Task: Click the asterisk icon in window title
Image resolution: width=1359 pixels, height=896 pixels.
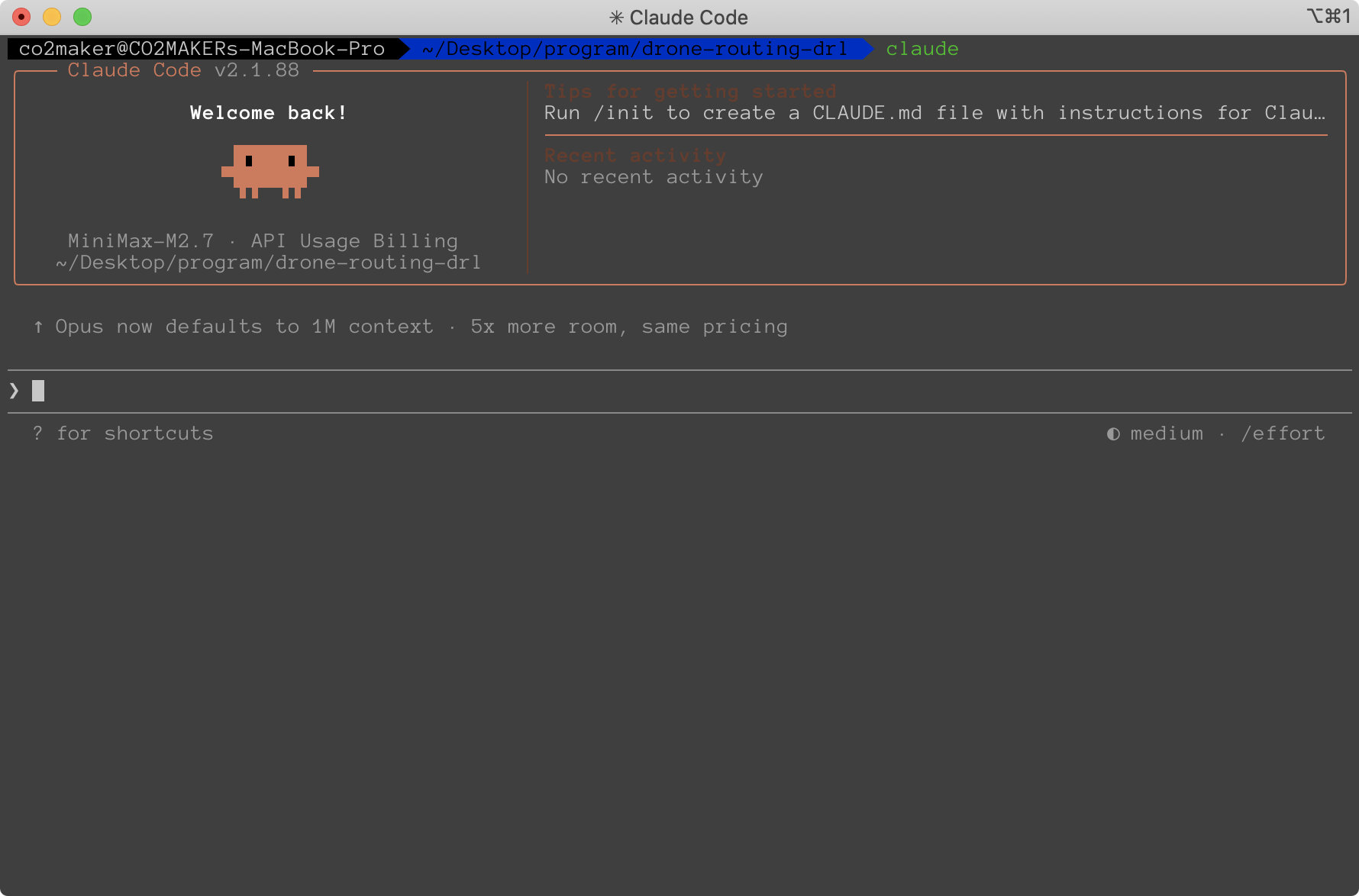Action: [616, 18]
